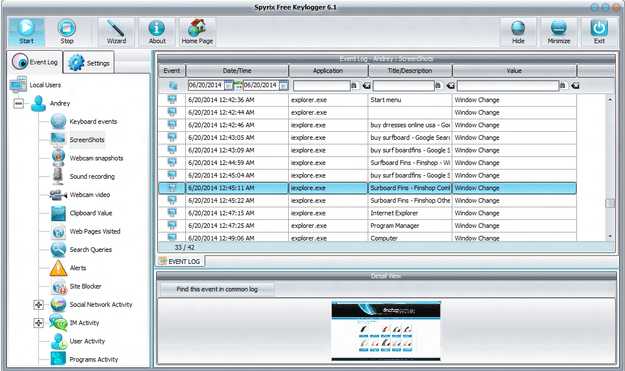
Task: Collapse the Andrey user node
Action: pyautogui.click(x=18, y=103)
